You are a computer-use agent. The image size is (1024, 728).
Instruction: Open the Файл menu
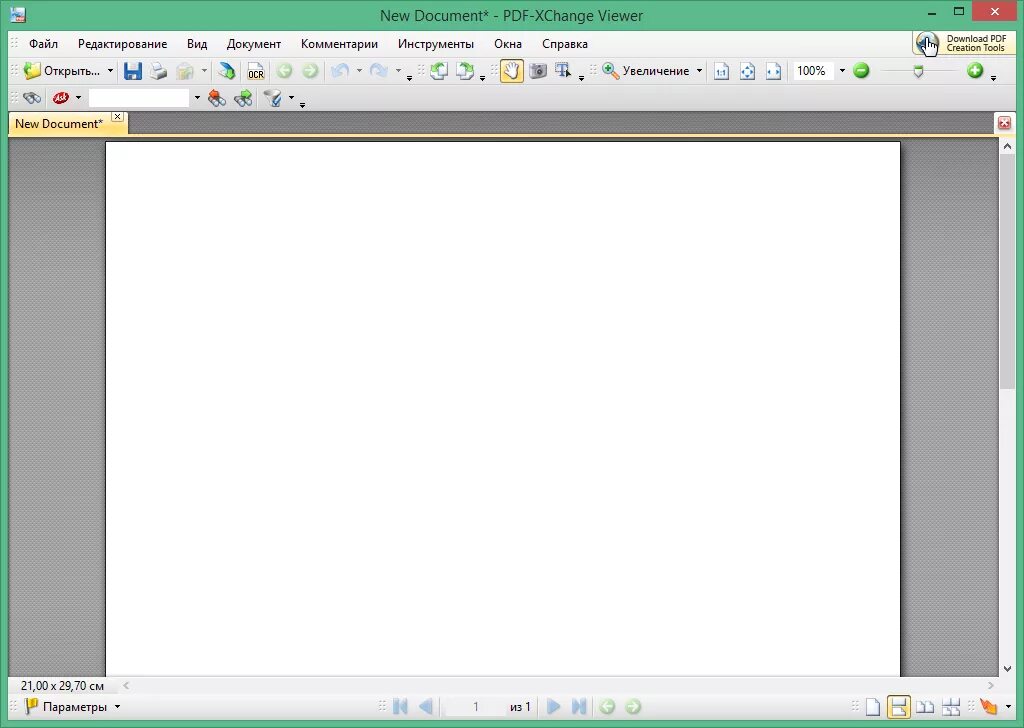43,44
